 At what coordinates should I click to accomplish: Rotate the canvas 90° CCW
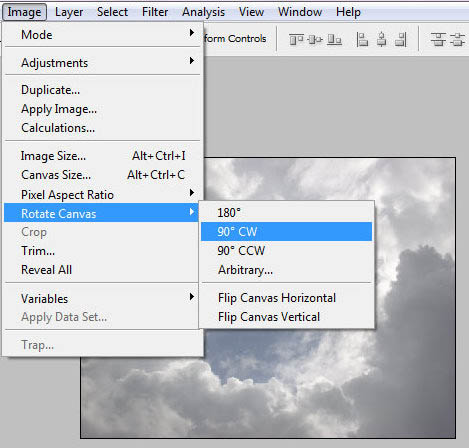pyautogui.click(x=287, y=251)
